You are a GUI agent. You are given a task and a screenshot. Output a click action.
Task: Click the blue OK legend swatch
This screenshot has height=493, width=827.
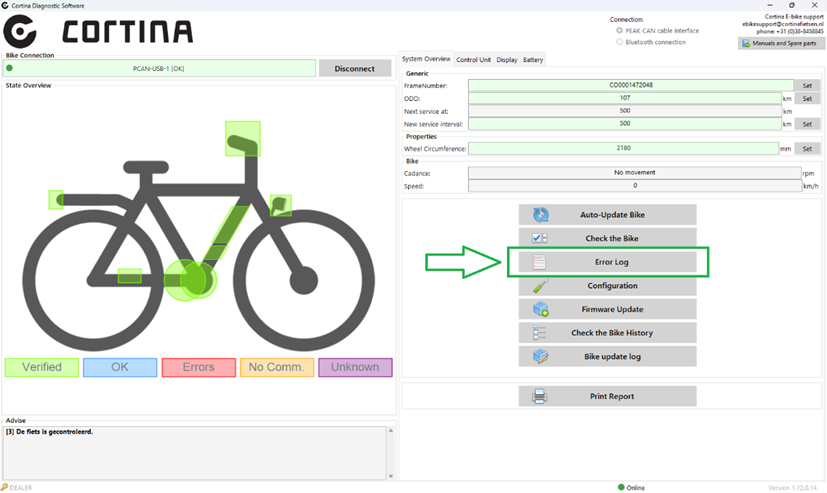pyautogui.click(x=120, y=367)
